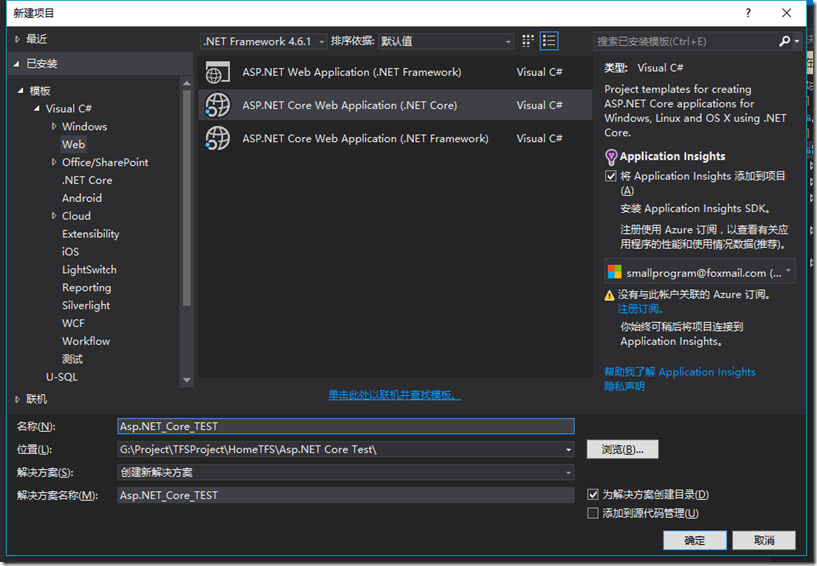This screenshot has width=817, height=566.
Task: Select the WCF template category
Action: (x=73, y=323)
